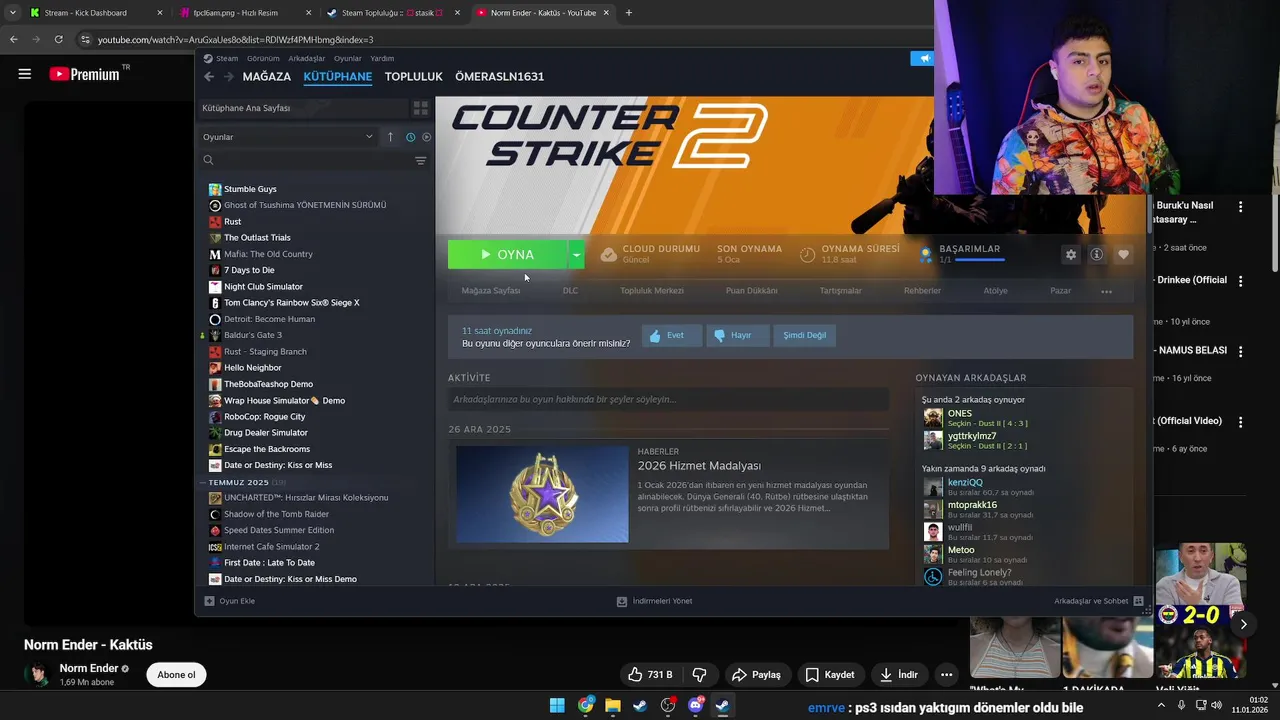
Task: Toggle recent activity clock filter
Action: pos(410,137)
